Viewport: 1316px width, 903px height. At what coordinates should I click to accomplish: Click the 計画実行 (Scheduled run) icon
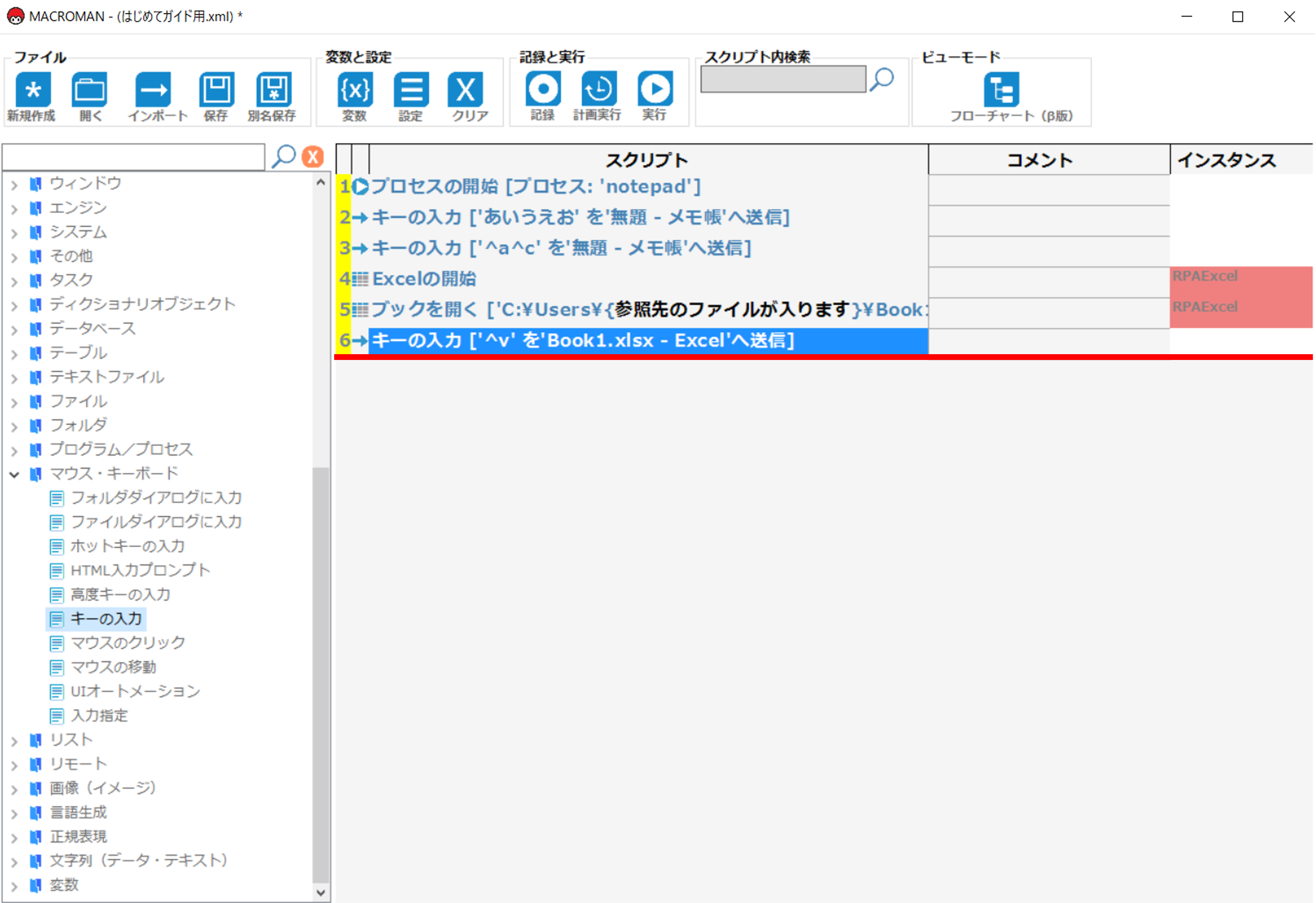599,88
